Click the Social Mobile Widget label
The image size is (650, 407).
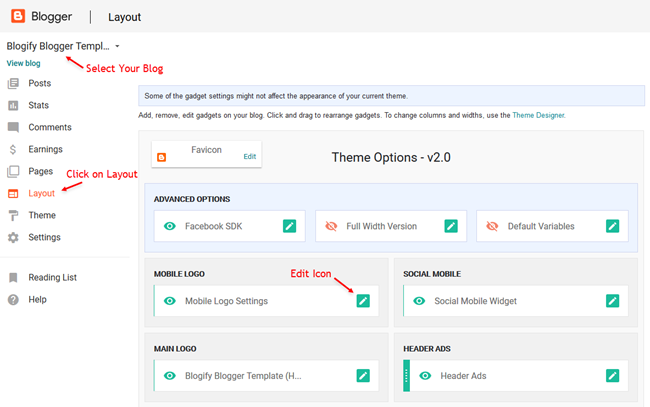(475, 301)
